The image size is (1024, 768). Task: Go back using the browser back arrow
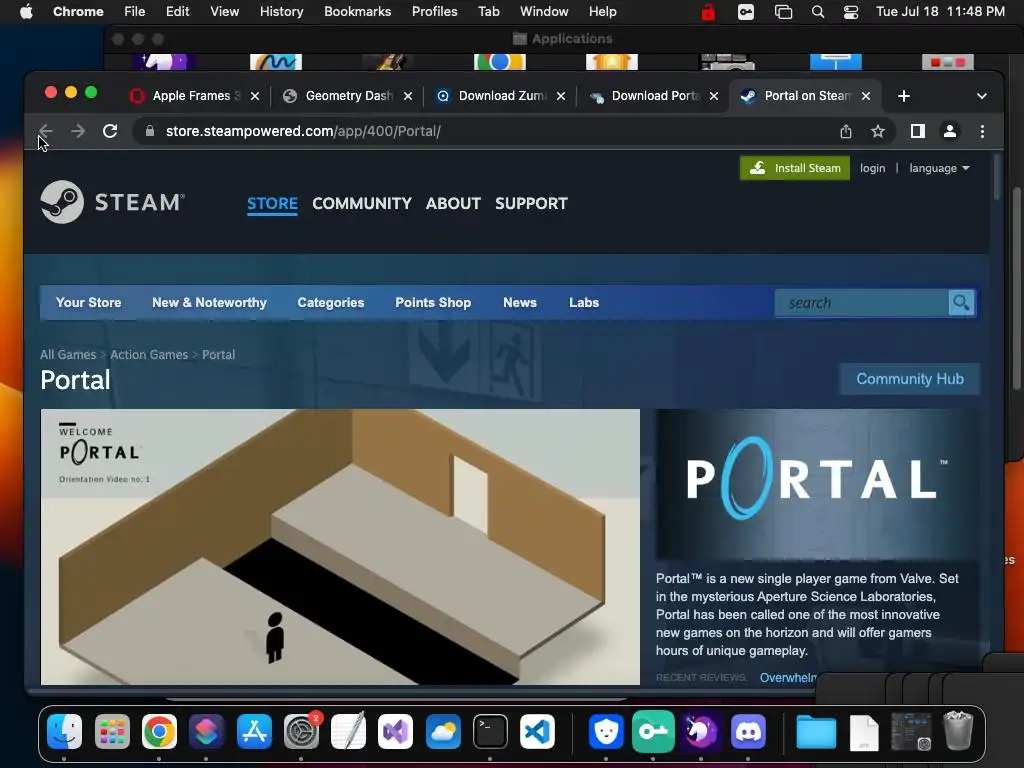click(45, 131)
